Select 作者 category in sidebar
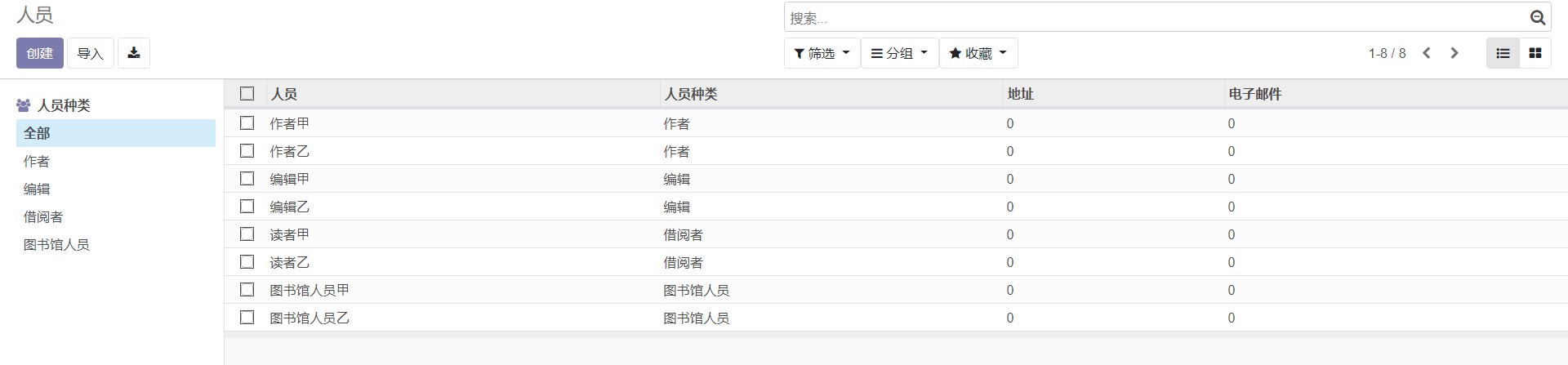This screenshot has width=1568, height=365. click(116, 161)
